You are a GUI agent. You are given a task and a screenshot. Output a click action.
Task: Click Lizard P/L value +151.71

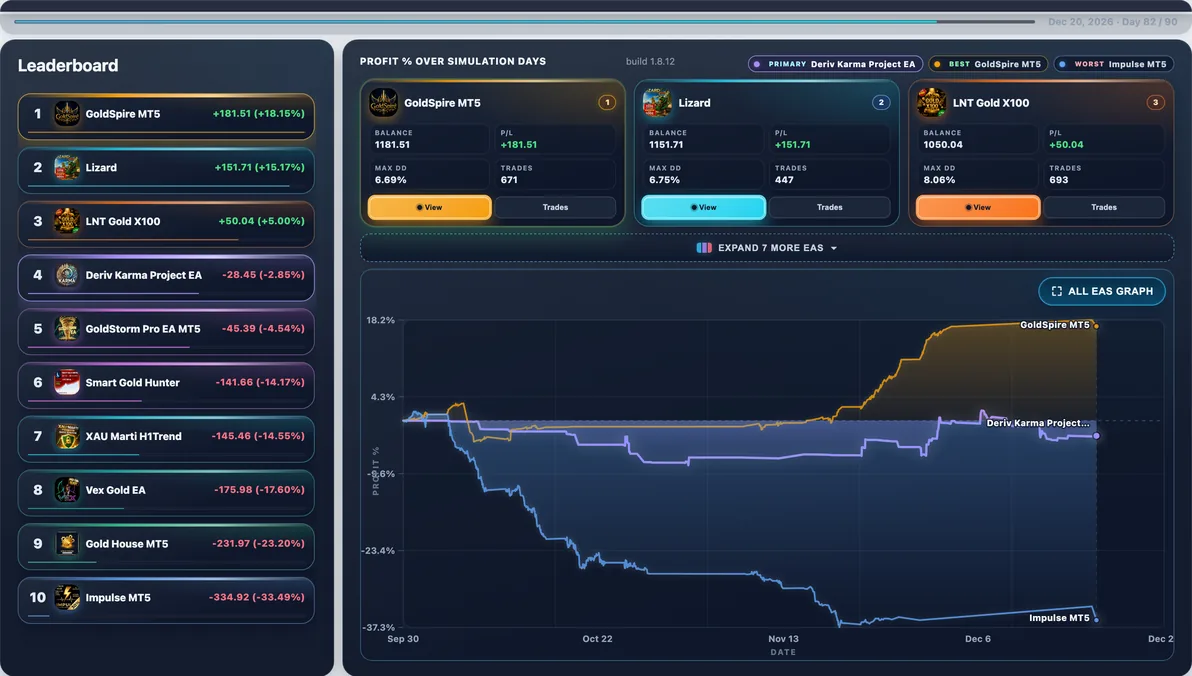click(793, 144)
